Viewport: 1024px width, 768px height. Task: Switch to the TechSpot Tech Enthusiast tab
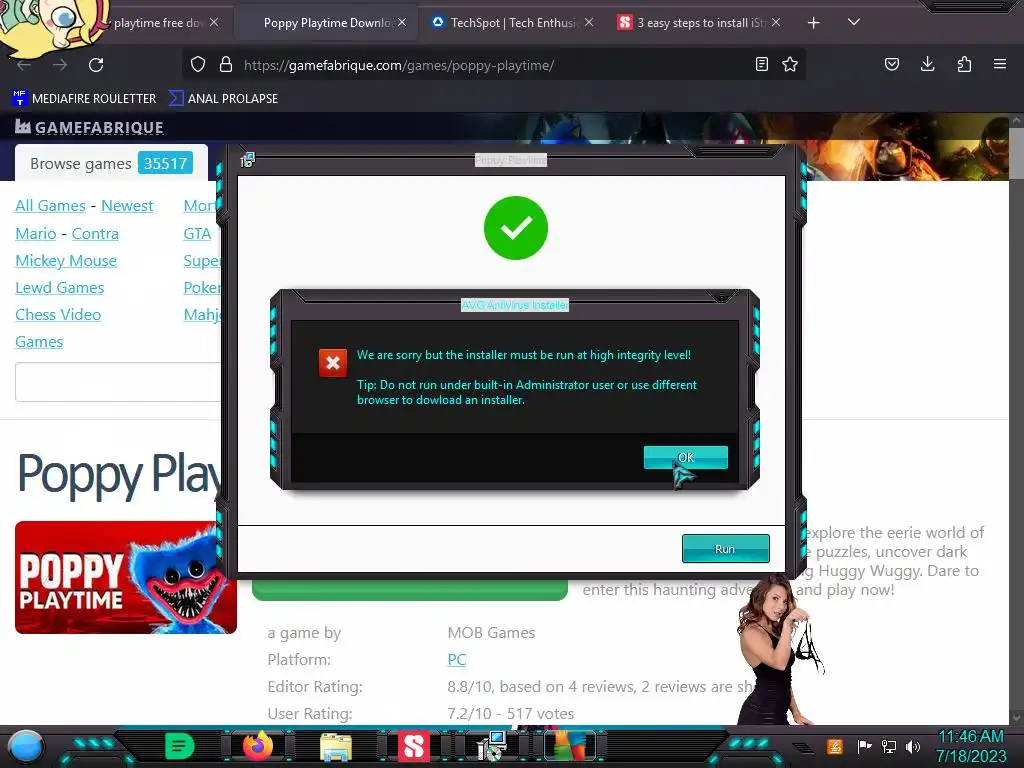tap(514, 23)
